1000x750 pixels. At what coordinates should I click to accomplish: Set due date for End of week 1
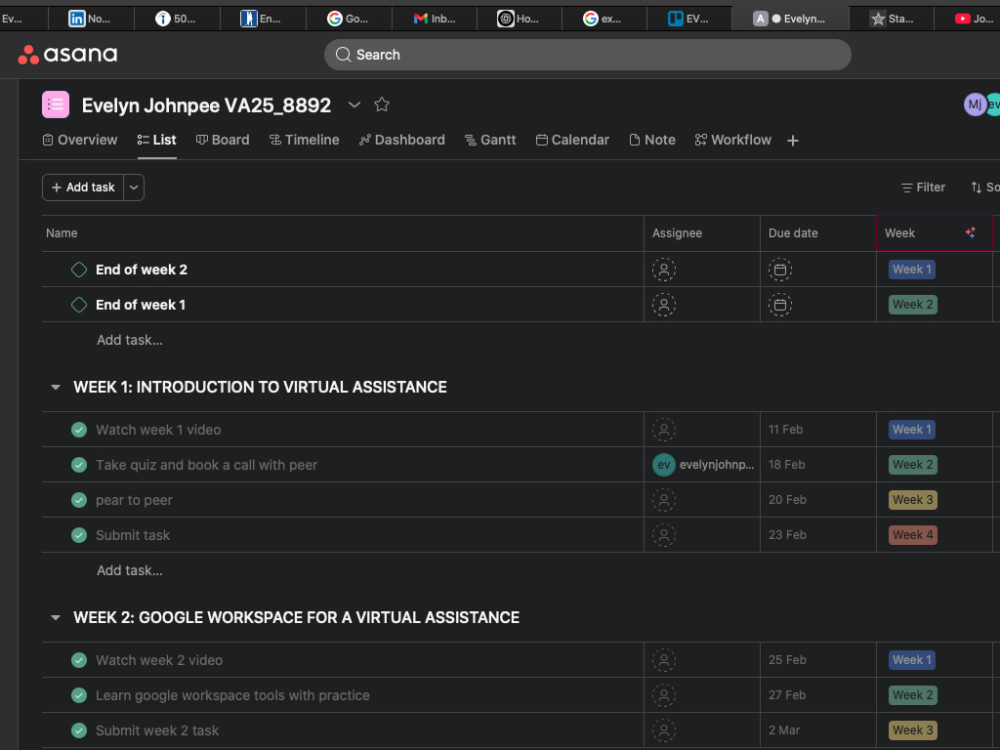coord(780,305)
